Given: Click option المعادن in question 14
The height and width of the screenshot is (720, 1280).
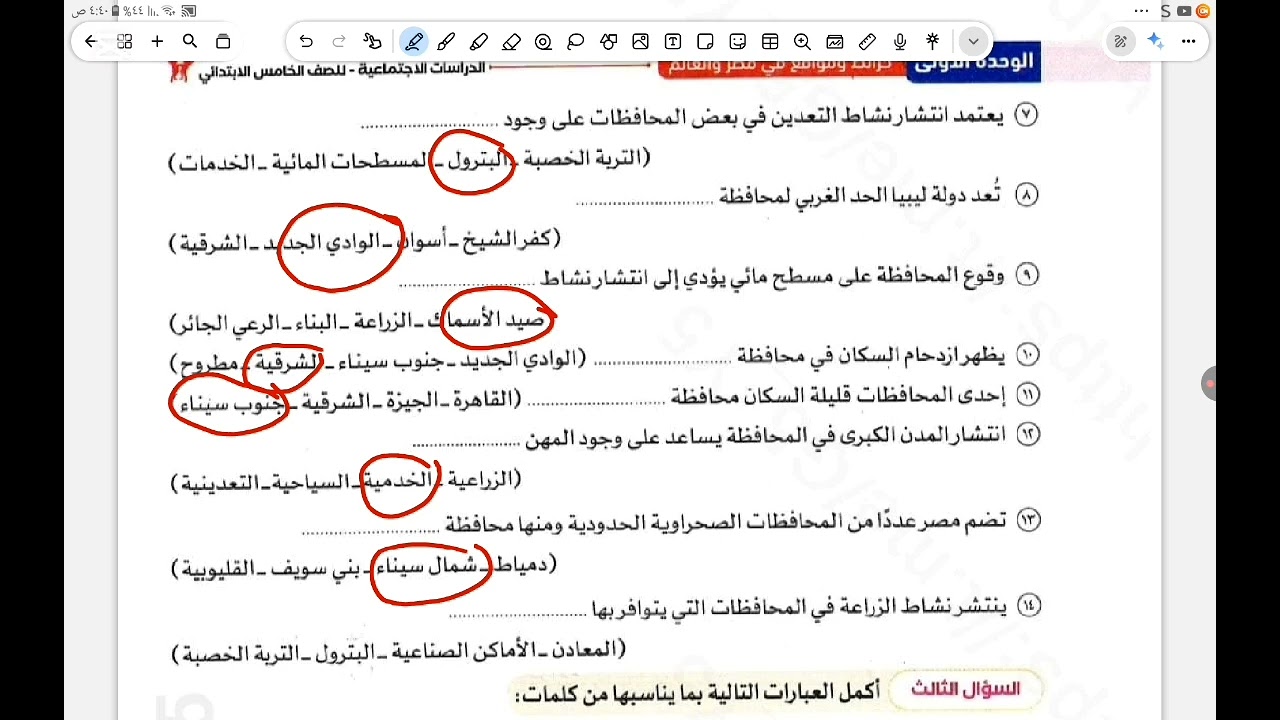Looking at the screenshot, I should point(584,650).
